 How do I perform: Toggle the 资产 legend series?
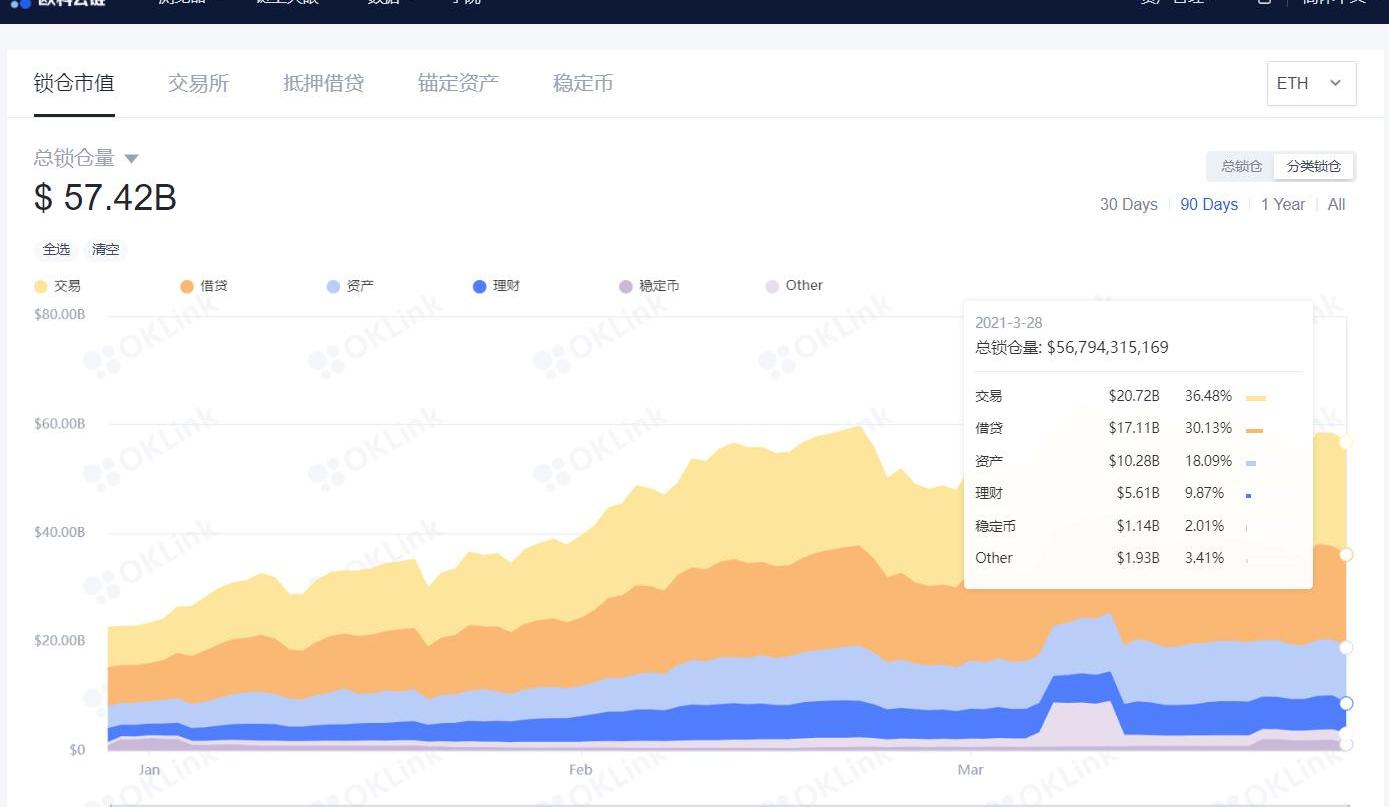[350, 286]
